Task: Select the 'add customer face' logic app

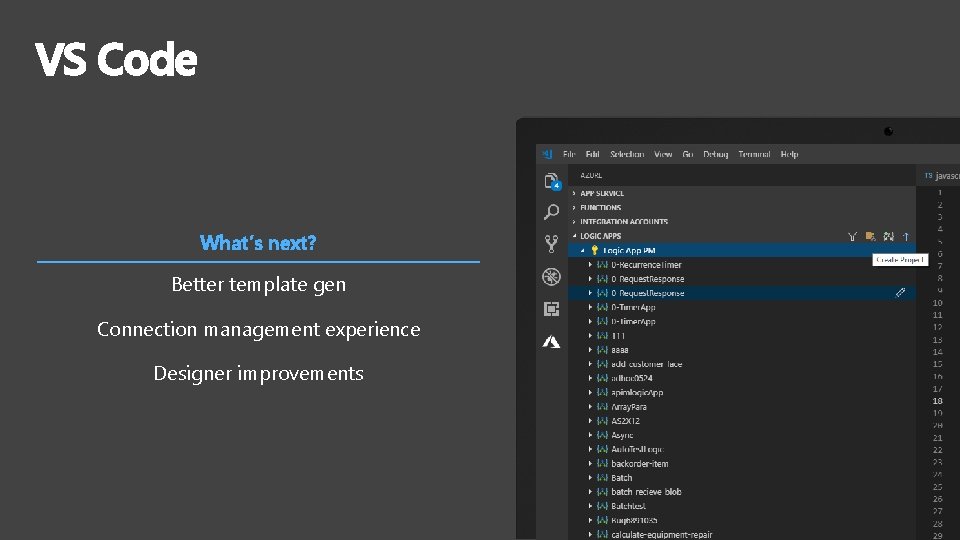Action: tap(647, 364)
